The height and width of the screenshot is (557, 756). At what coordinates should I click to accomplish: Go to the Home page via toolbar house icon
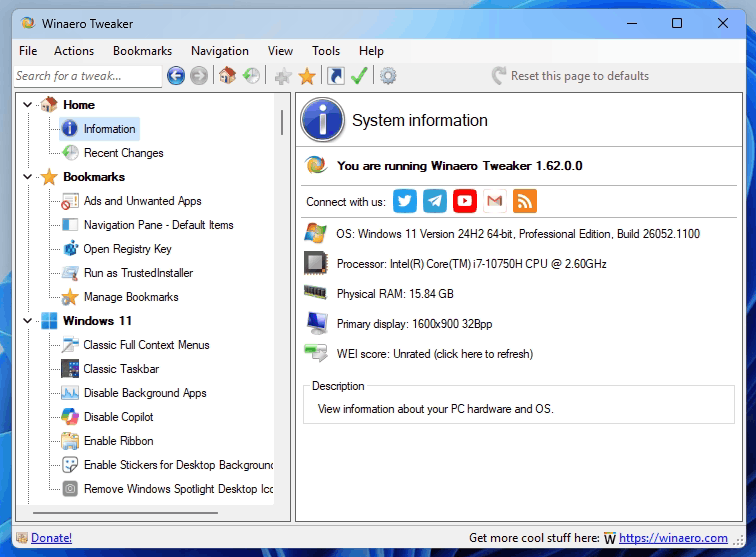click(x=227, y=76)
